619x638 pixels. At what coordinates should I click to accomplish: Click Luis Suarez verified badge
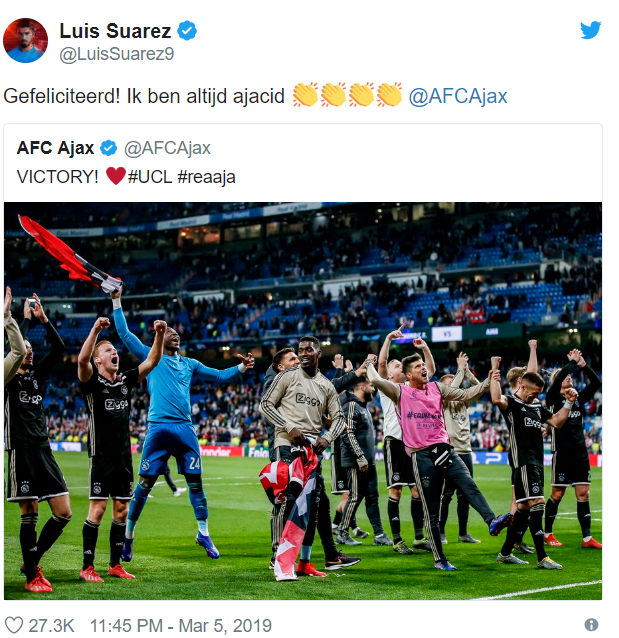point(187,31)
